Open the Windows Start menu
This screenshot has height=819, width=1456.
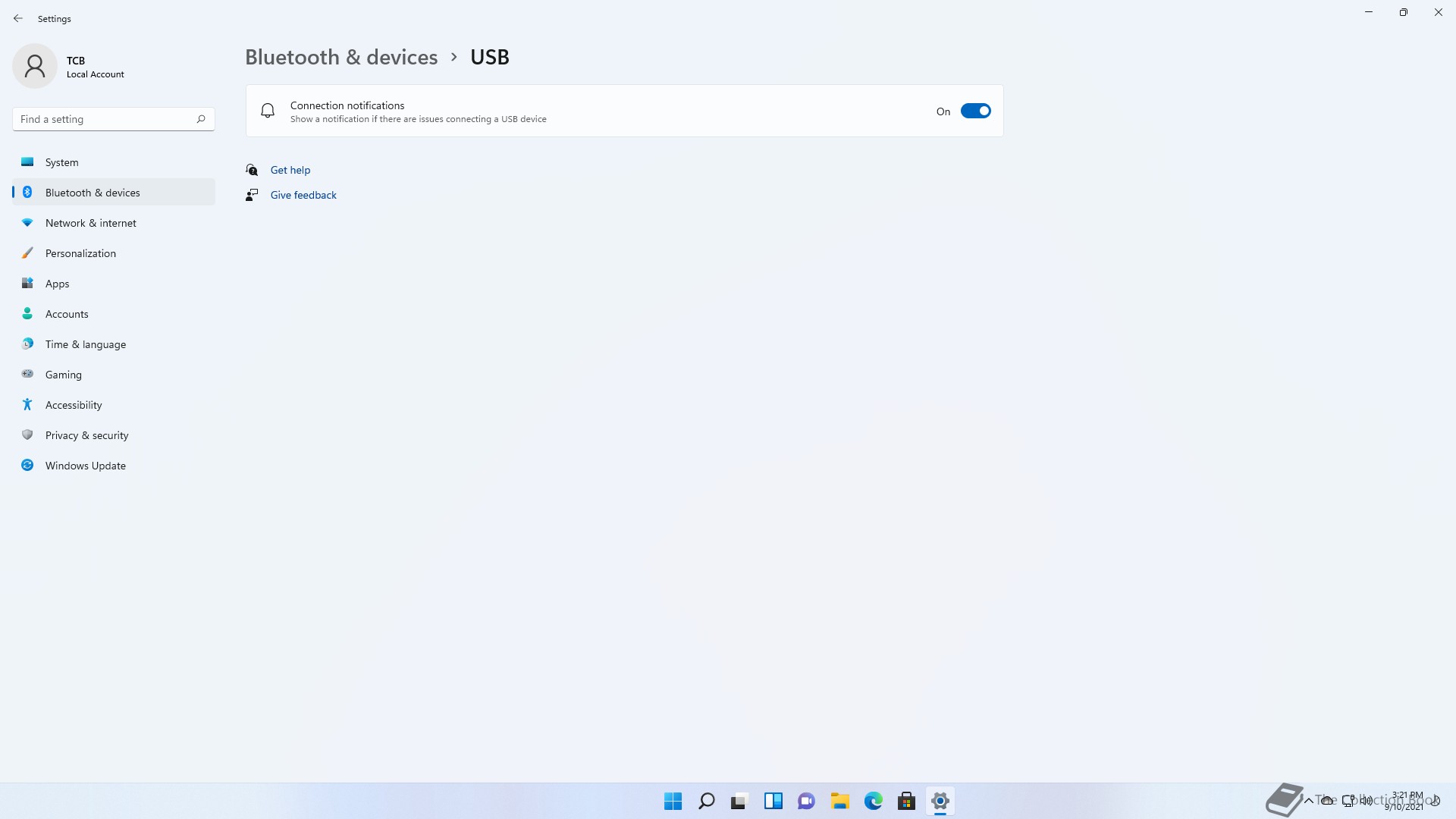(x=673, y=801)
